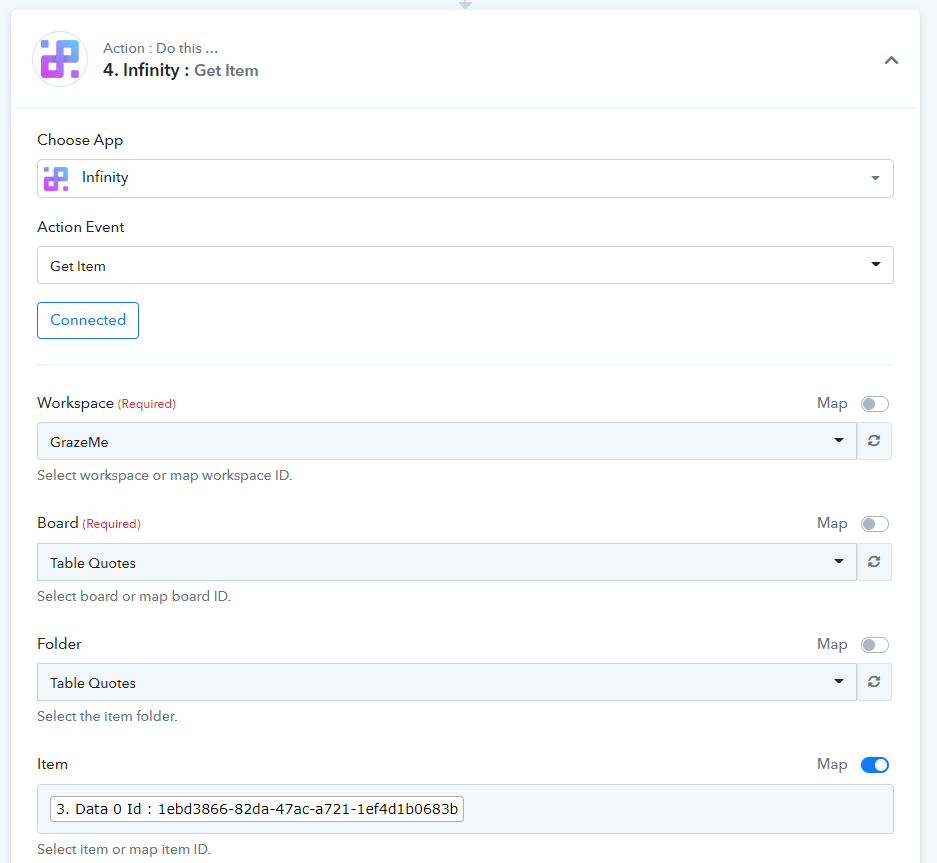Refresh the Workspace list

[x=874, y=441]
